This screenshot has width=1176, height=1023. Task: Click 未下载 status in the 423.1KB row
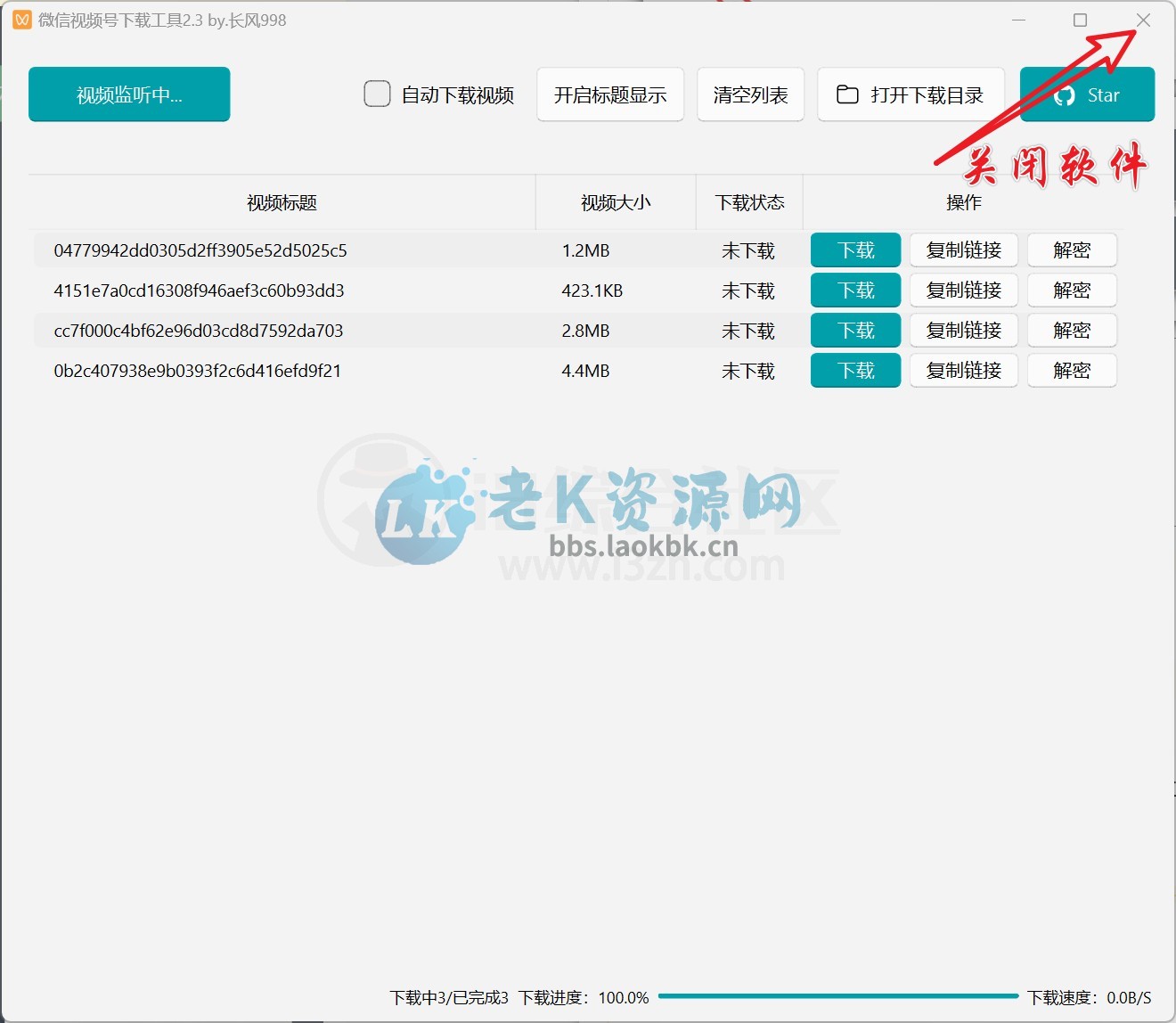point(748,291)
